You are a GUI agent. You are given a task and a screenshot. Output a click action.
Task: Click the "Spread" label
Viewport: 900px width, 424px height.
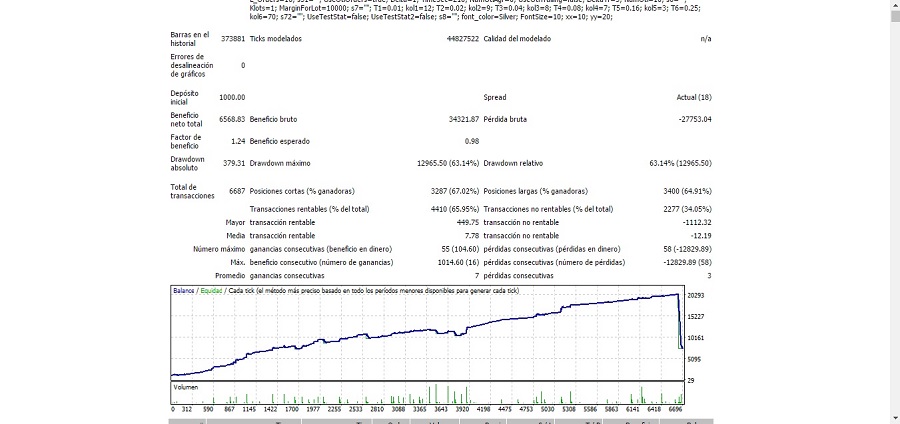point(495,97)
